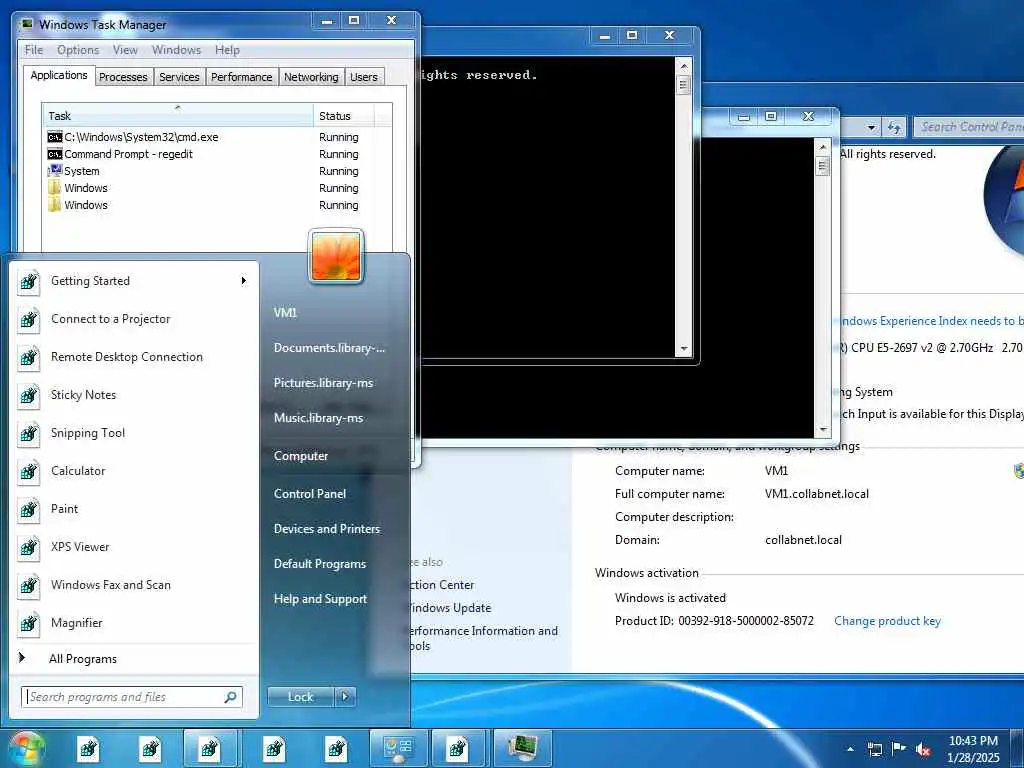Click the Search Control Panel field
The width and height of the screenshot is (1024, 768).
click(969, 127)
